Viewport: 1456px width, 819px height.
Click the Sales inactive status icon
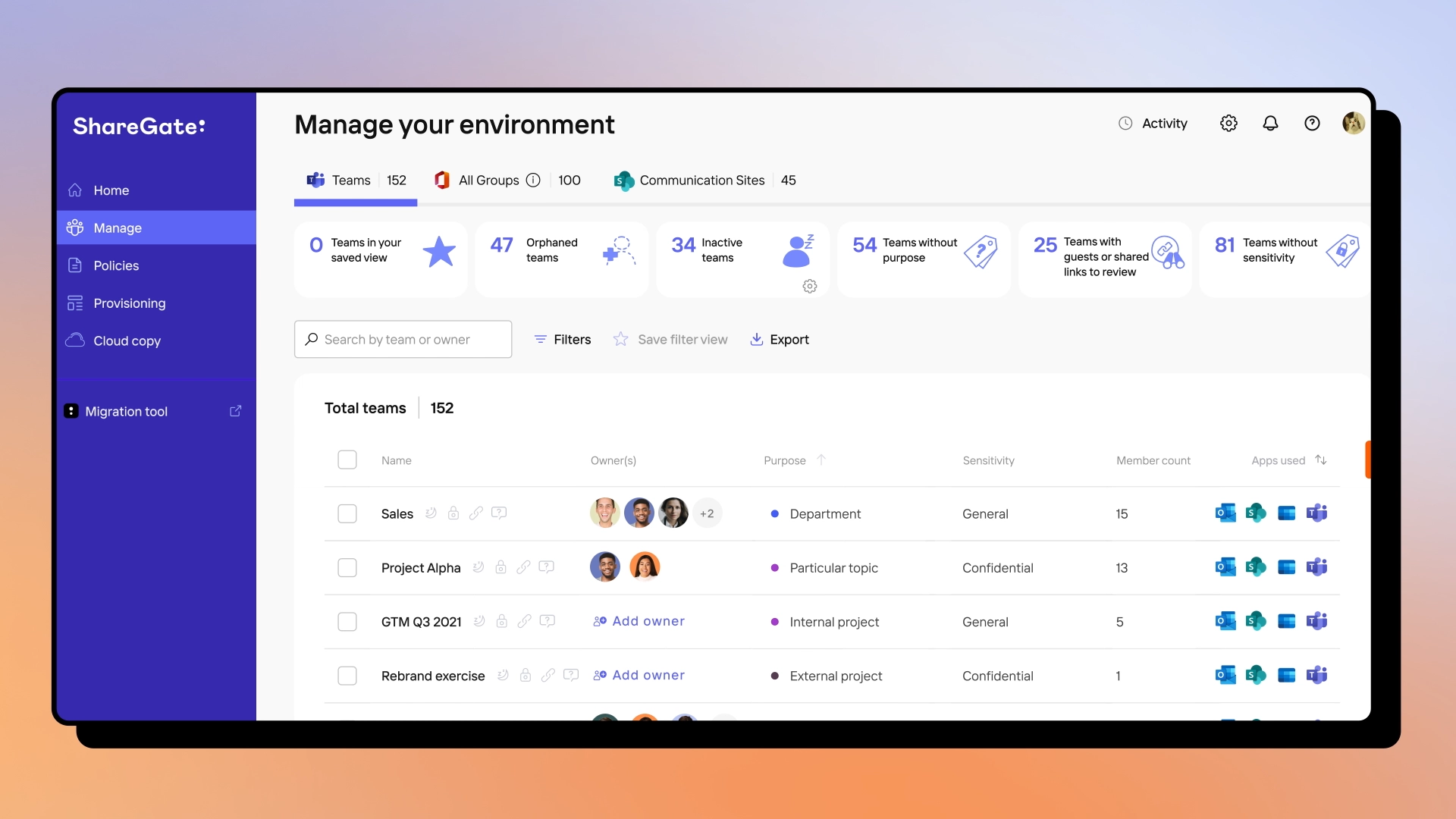click(431, 513)
